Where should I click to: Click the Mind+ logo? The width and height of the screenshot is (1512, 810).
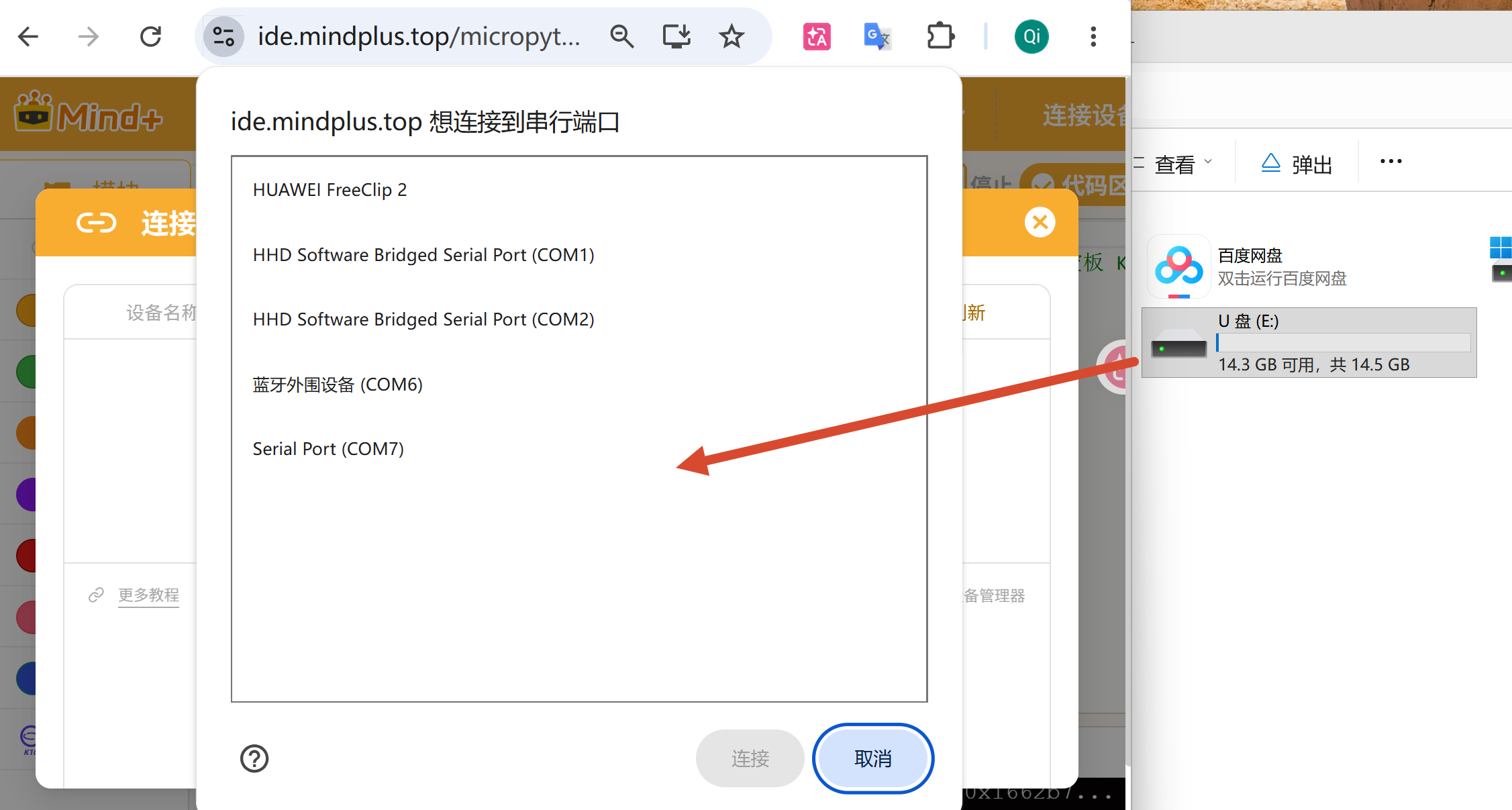pyautogui.click(x=89, y=112)
